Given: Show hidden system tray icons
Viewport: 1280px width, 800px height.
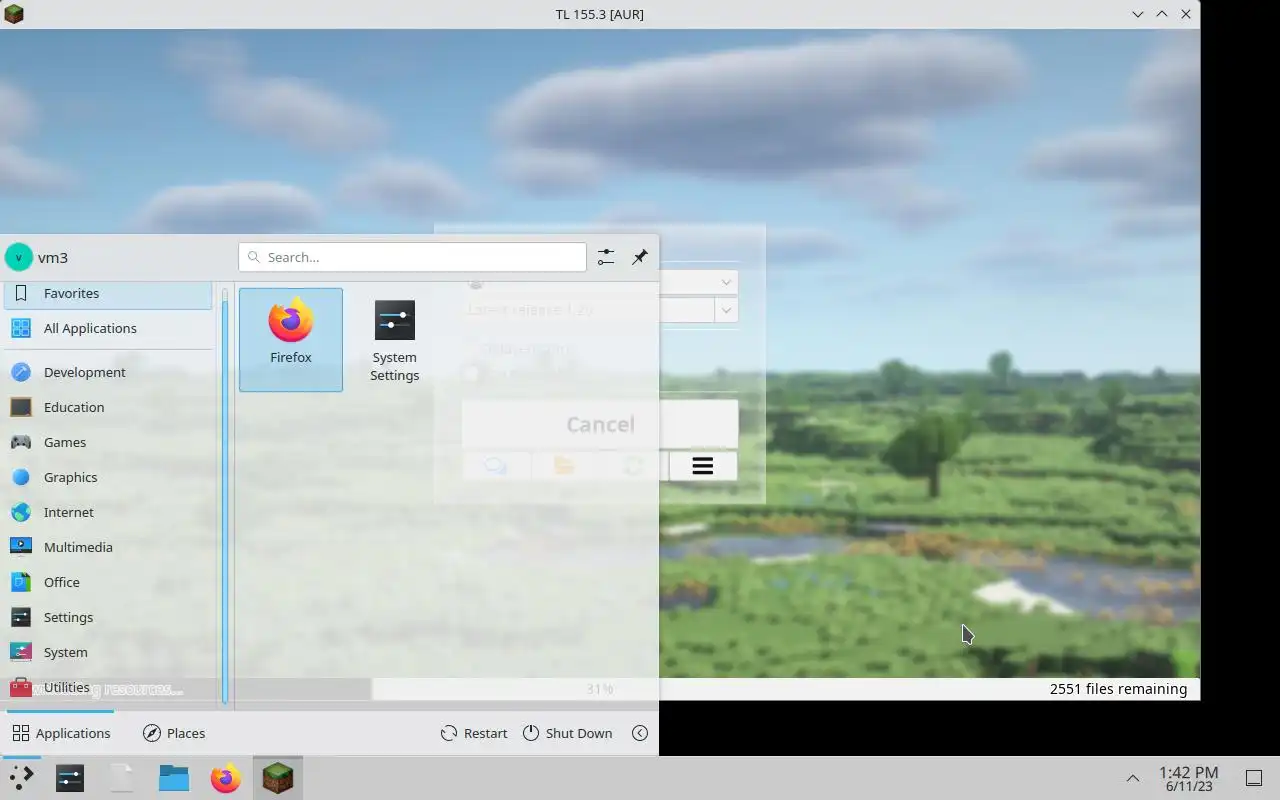Looking at the screenshot, I should 1132,778.
